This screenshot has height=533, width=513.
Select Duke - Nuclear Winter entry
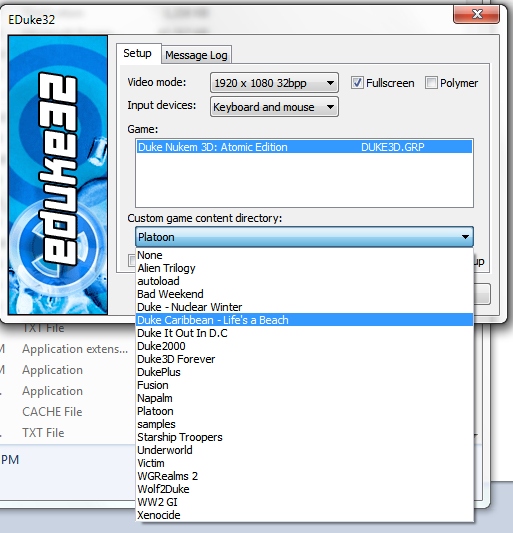[304, 307]
